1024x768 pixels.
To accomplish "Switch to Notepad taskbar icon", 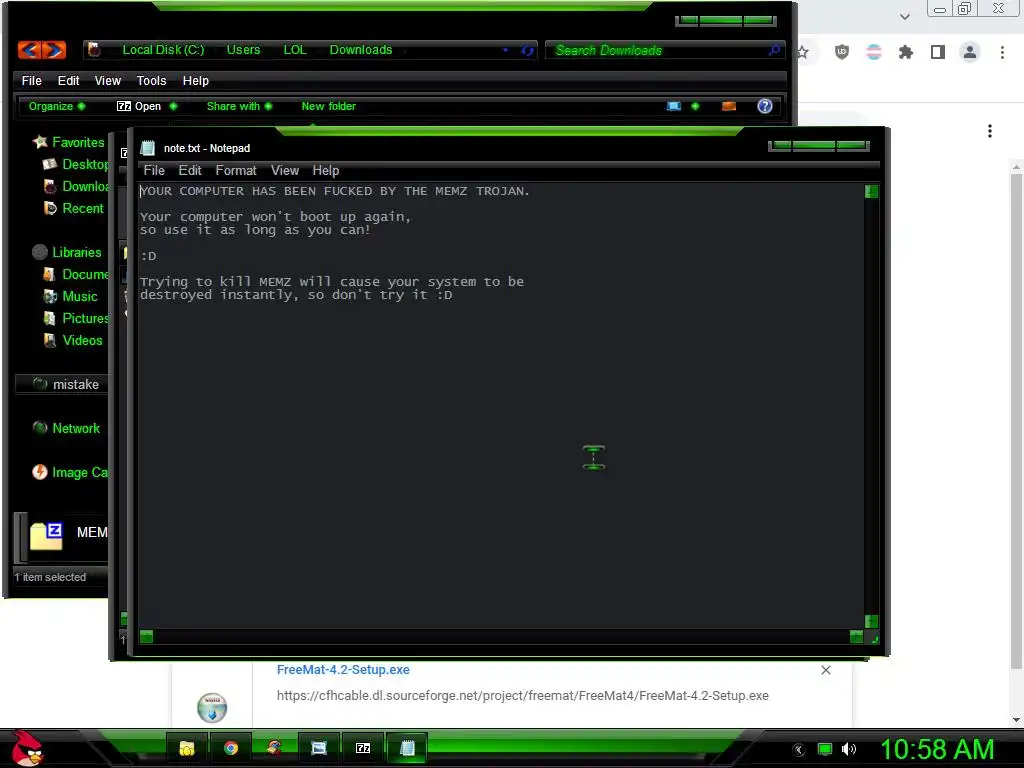I will tap(407, 748).
